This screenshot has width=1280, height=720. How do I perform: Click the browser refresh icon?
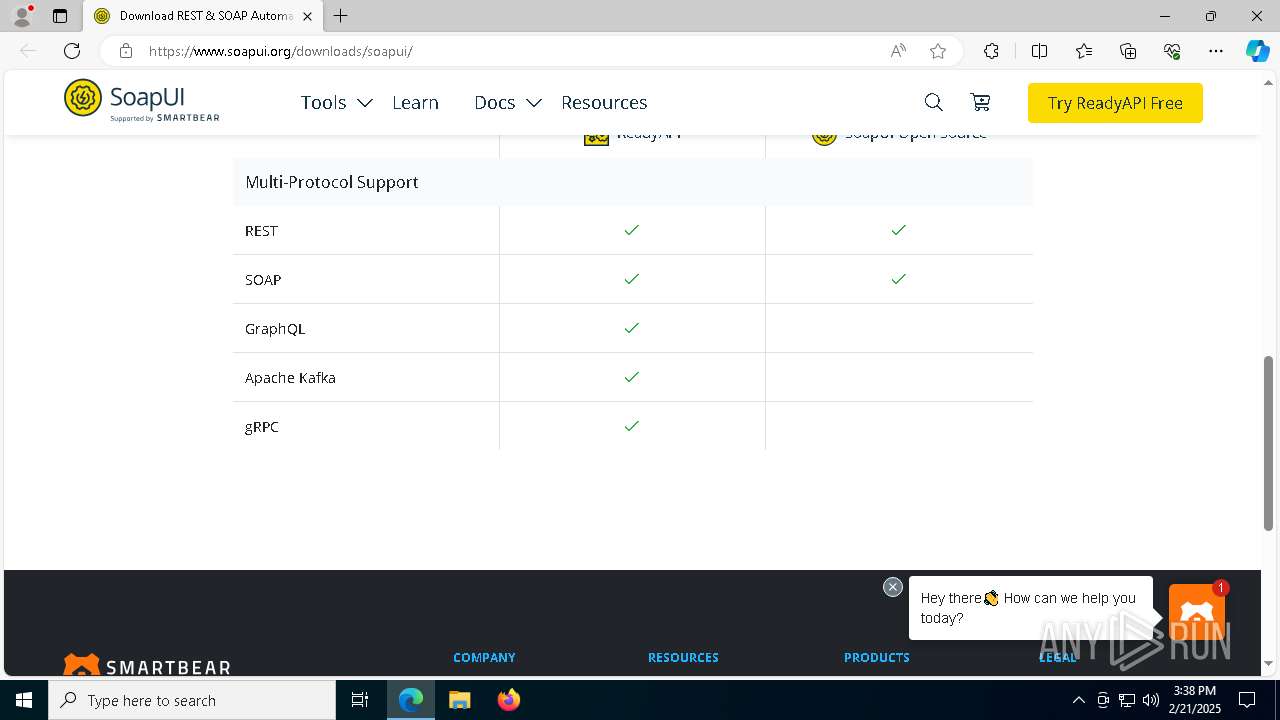pos(72,51)
